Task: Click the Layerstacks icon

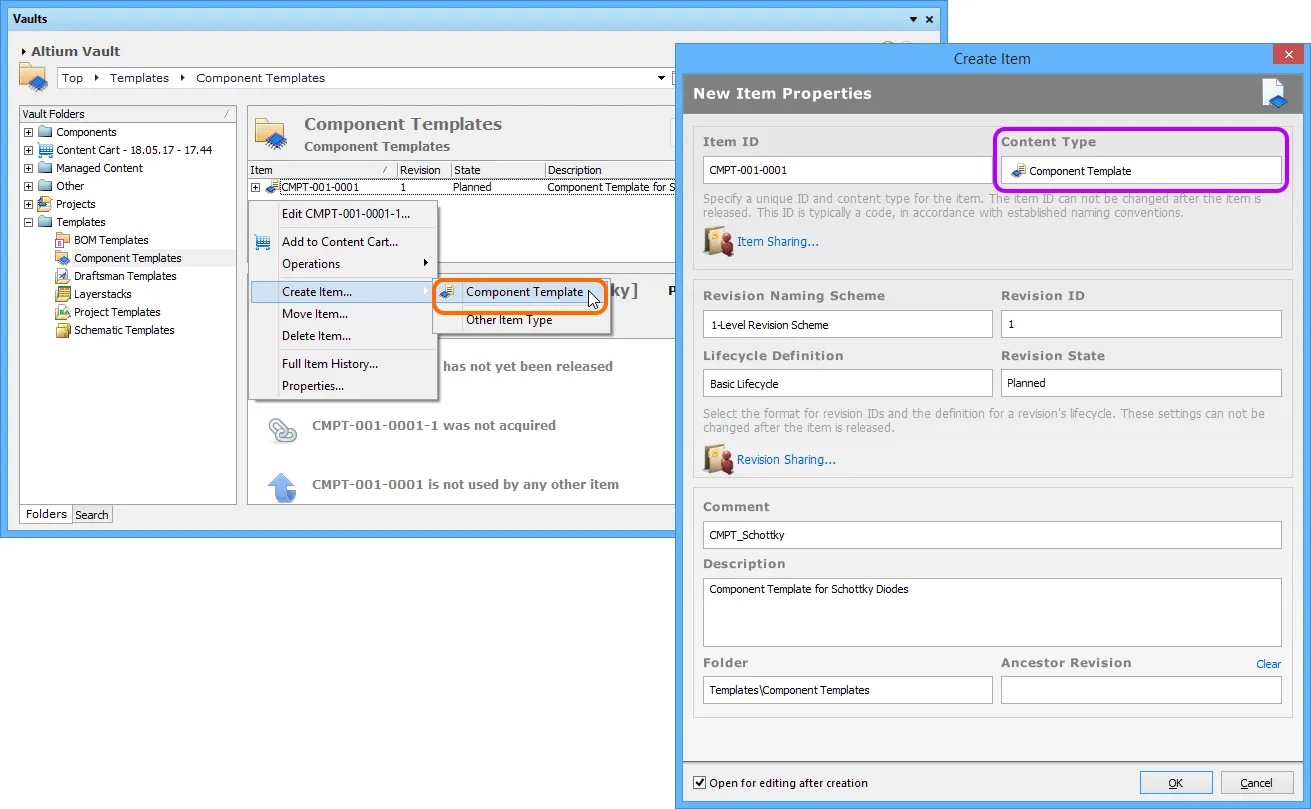Action: click(x=63, y=294)
